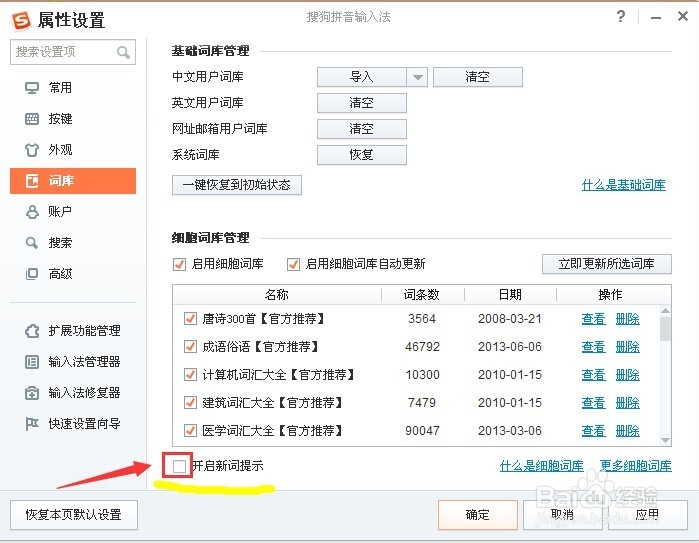The height and width of the screenshot is (543, 699).
Task: Click the scroll up arrow of dictionary list
Action: tap(666, 310)
